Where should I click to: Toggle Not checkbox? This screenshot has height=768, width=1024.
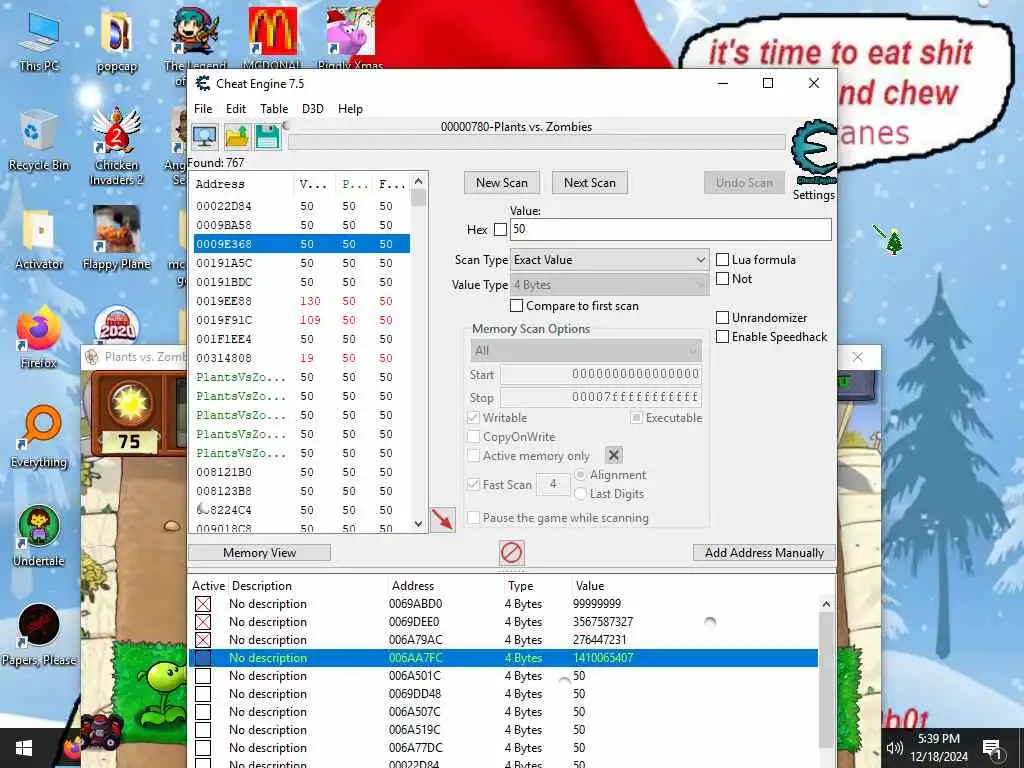tap(722, 278)
